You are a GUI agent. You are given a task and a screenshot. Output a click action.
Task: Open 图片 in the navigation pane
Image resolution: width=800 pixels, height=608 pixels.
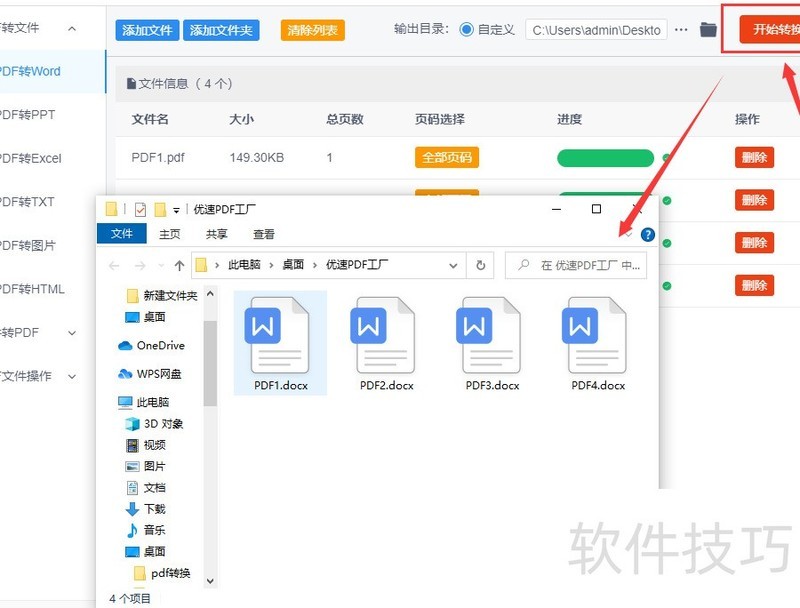pyautogui.click(x=145, y=466)
